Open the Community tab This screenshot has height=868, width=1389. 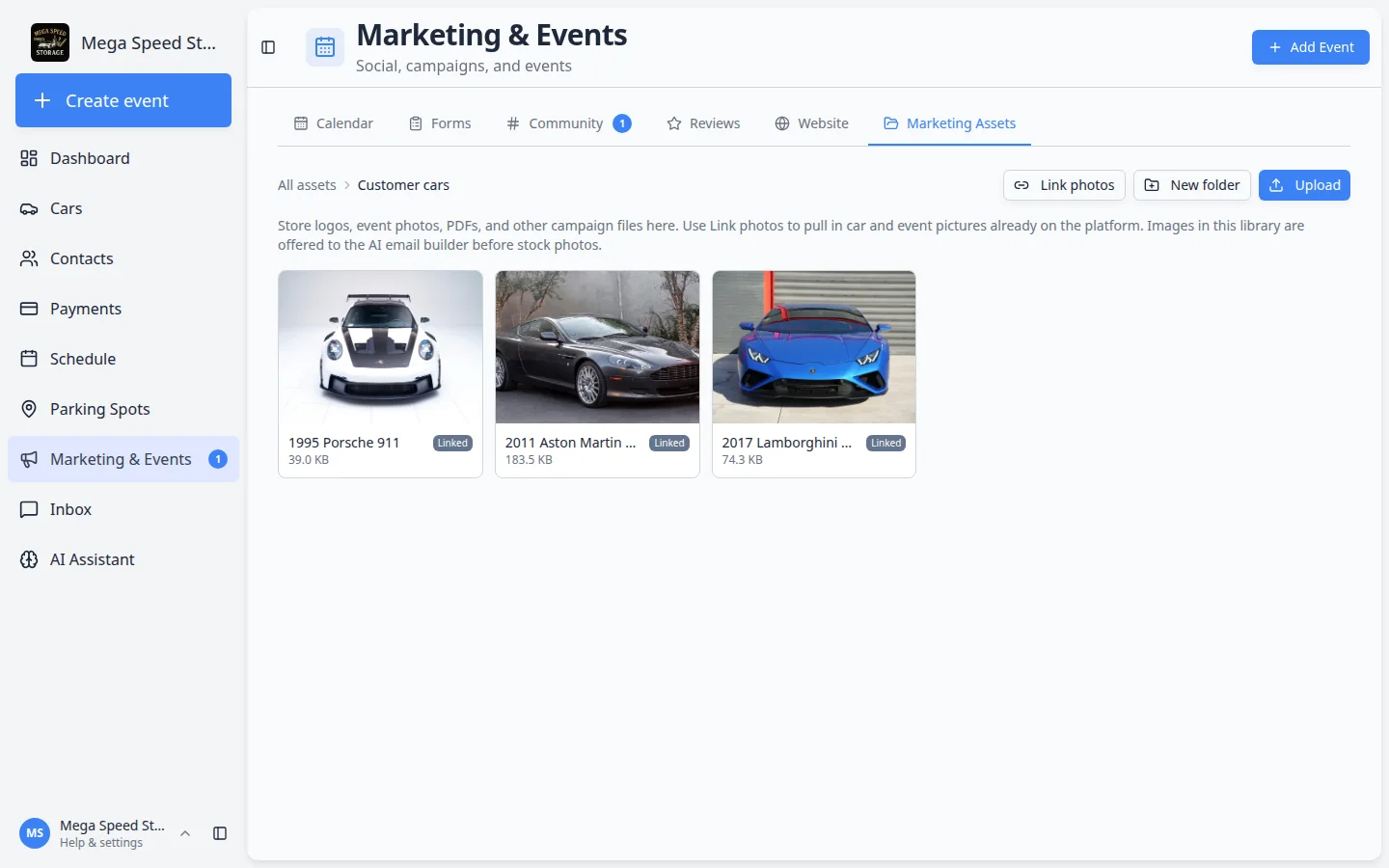[568, 123]
